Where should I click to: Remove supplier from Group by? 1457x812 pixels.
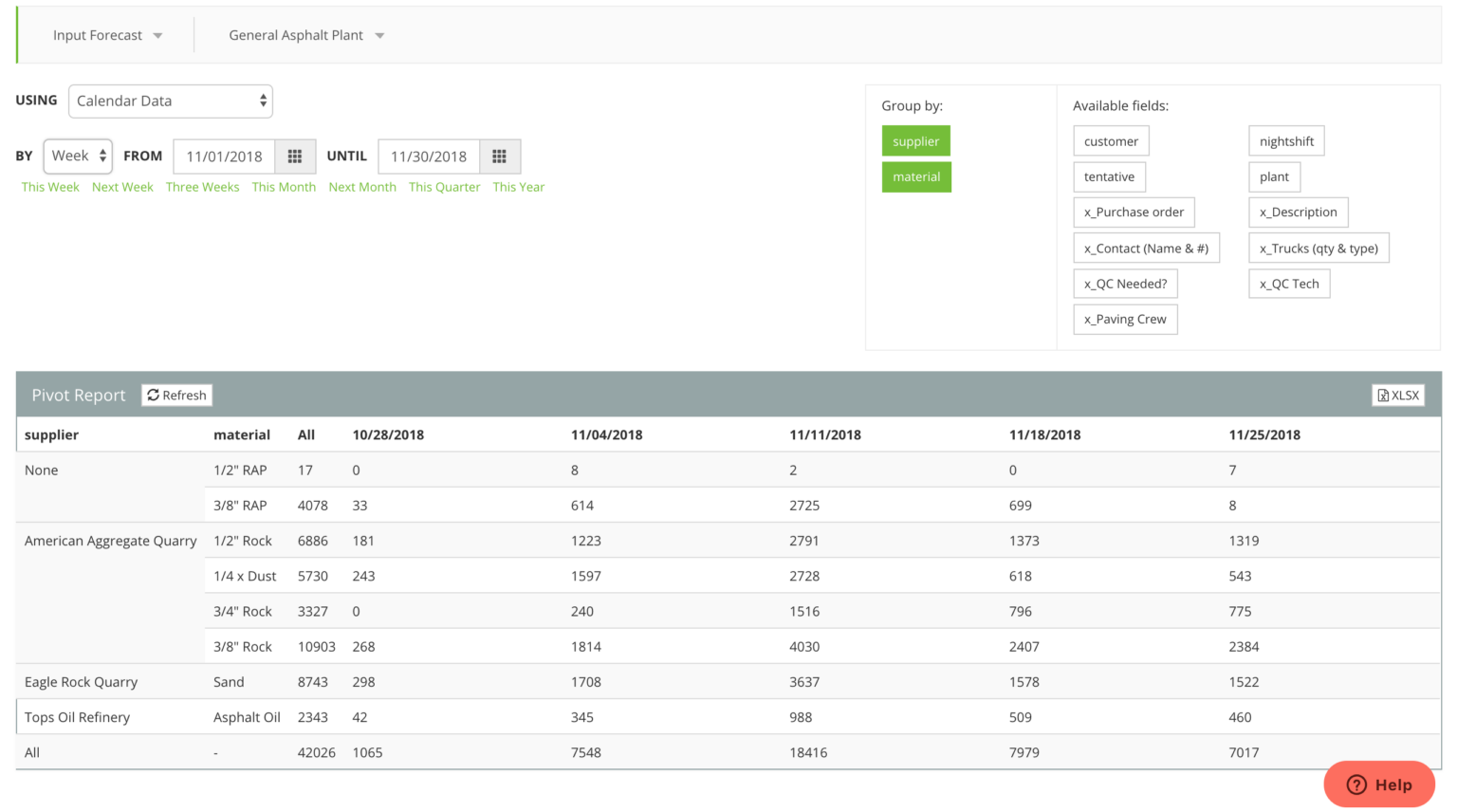(915, 141)
